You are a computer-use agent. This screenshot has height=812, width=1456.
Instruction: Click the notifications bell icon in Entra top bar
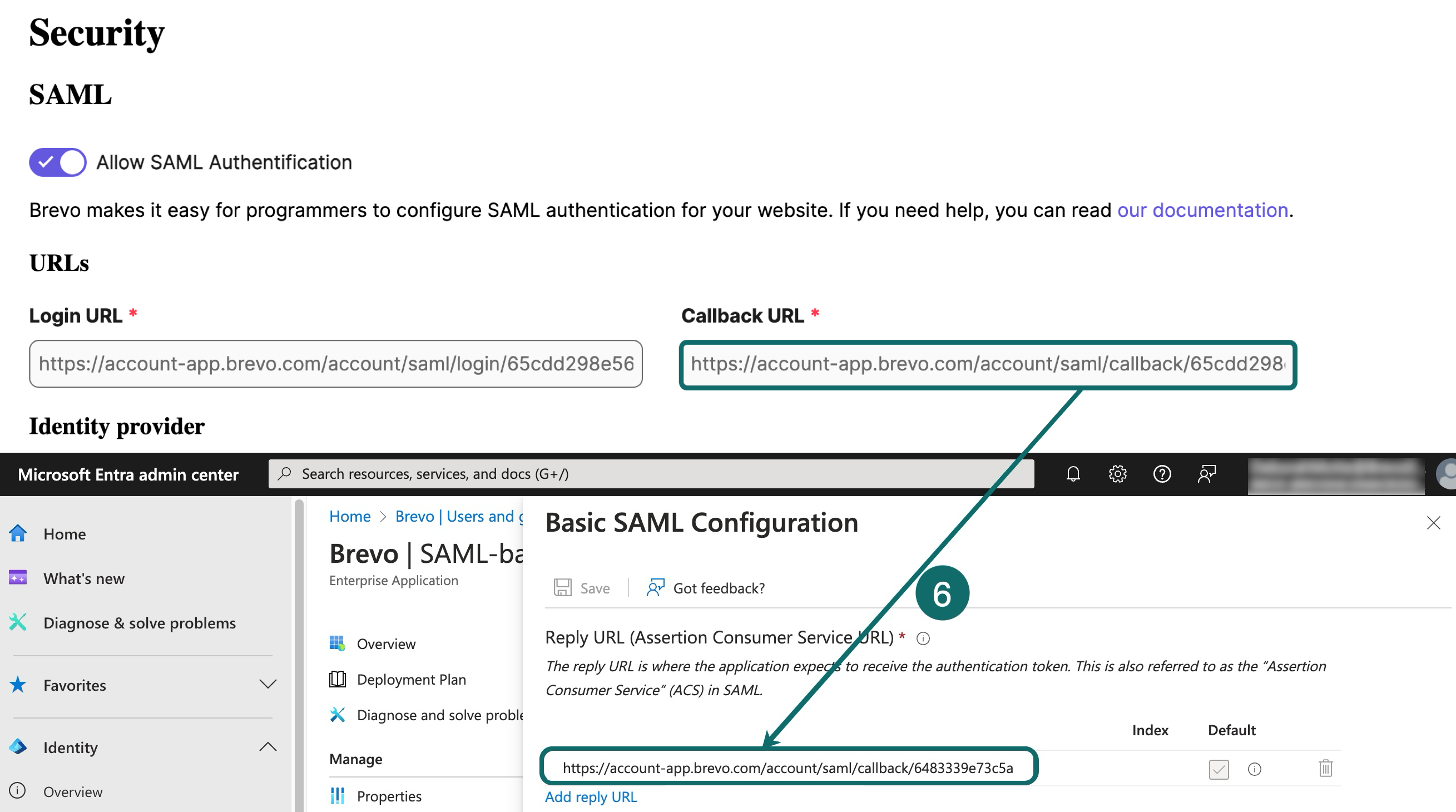[1073, 474]
